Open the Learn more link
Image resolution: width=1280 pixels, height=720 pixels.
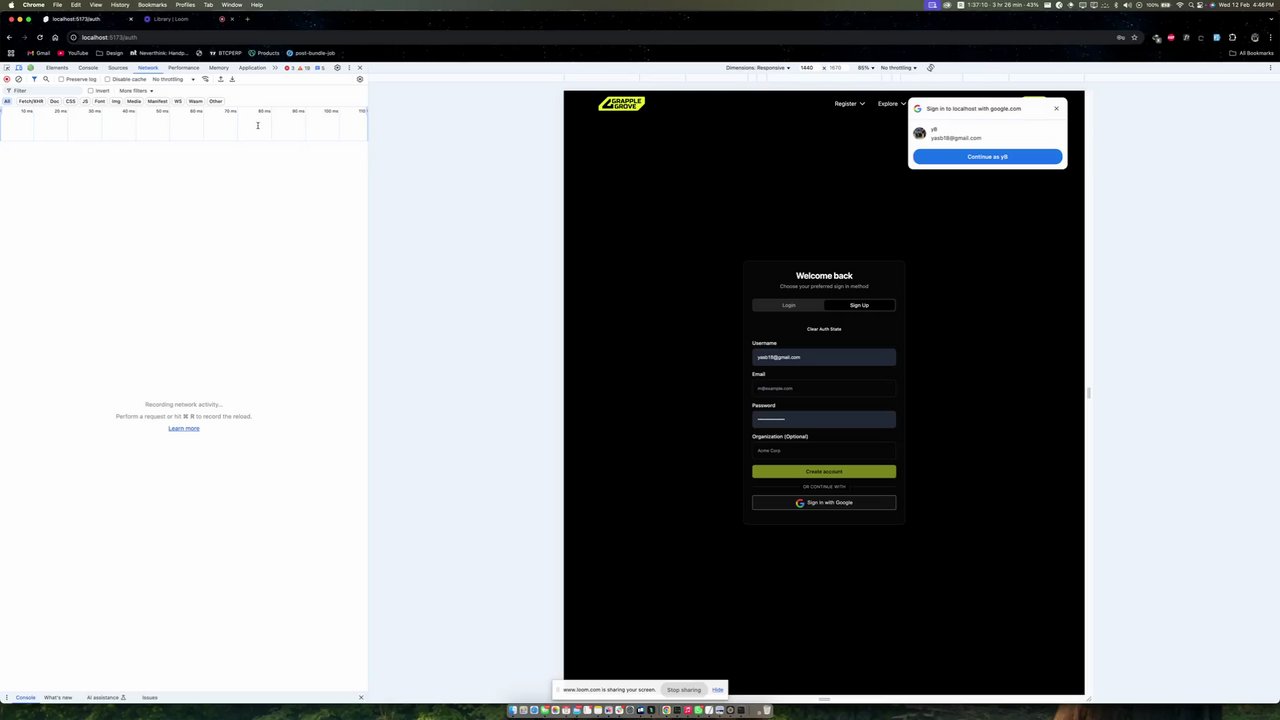[x=184, y=428]
